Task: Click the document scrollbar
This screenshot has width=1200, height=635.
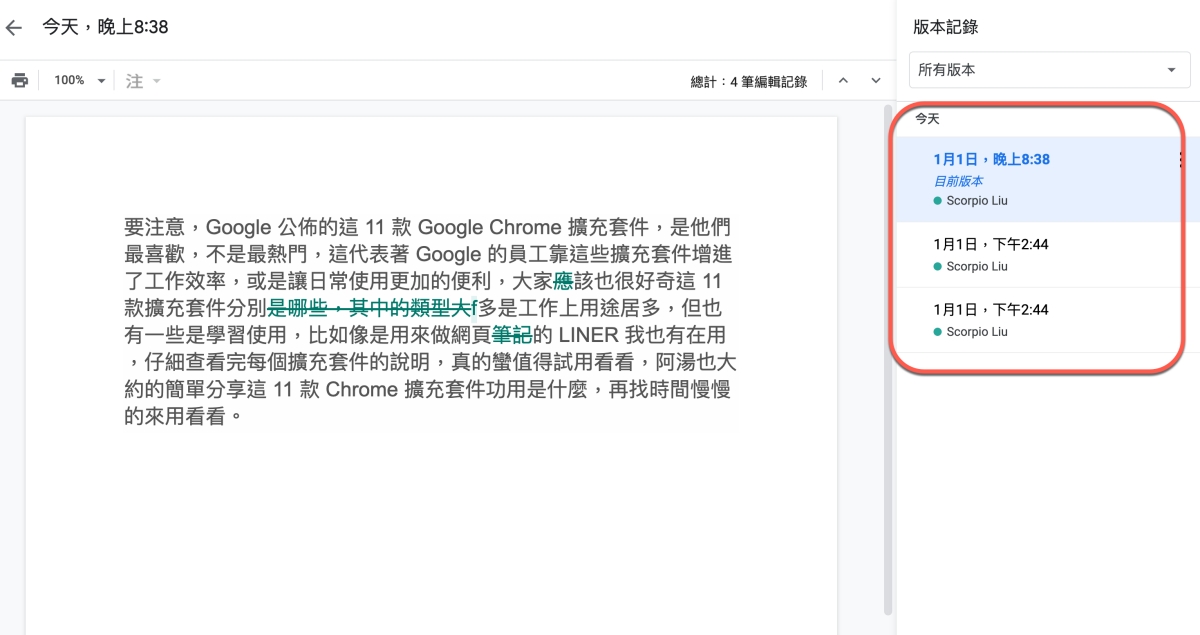Action: click(x=888, y=360)
